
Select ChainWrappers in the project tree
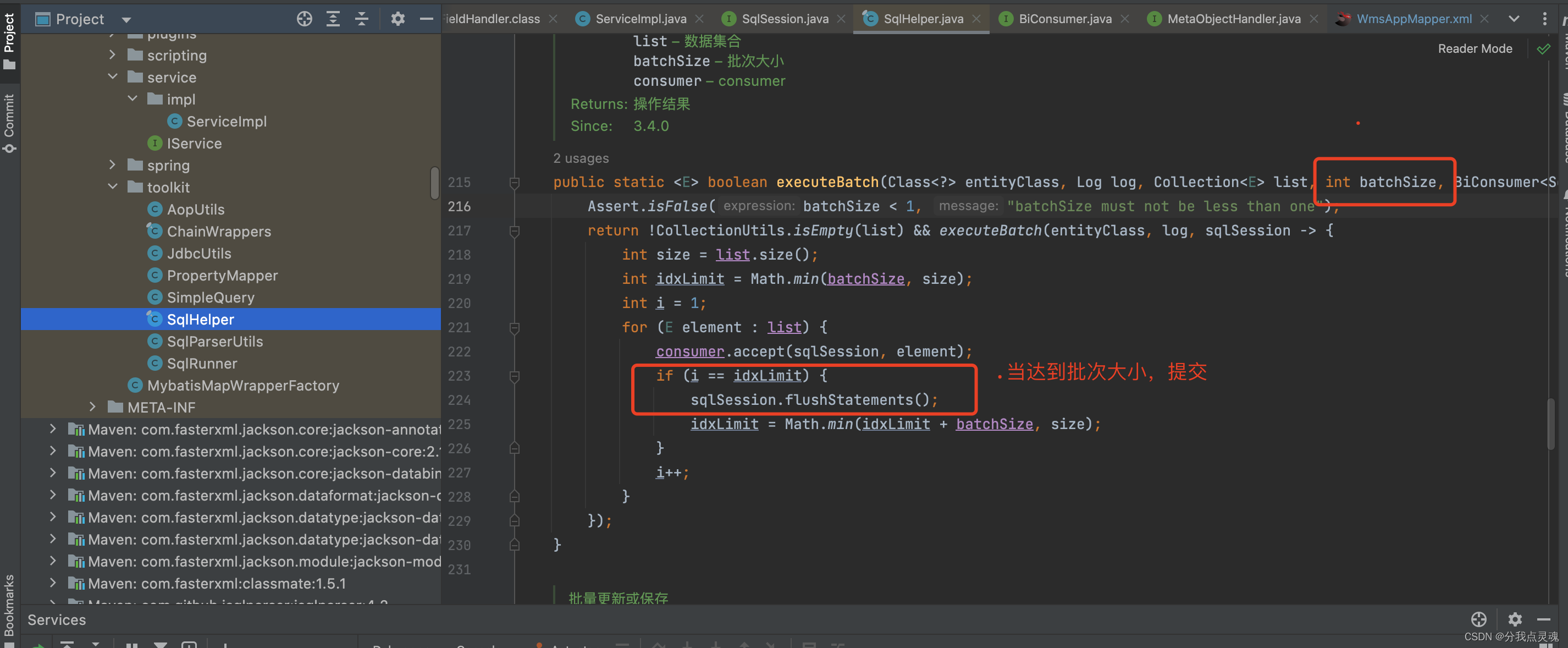coord(219,232)
